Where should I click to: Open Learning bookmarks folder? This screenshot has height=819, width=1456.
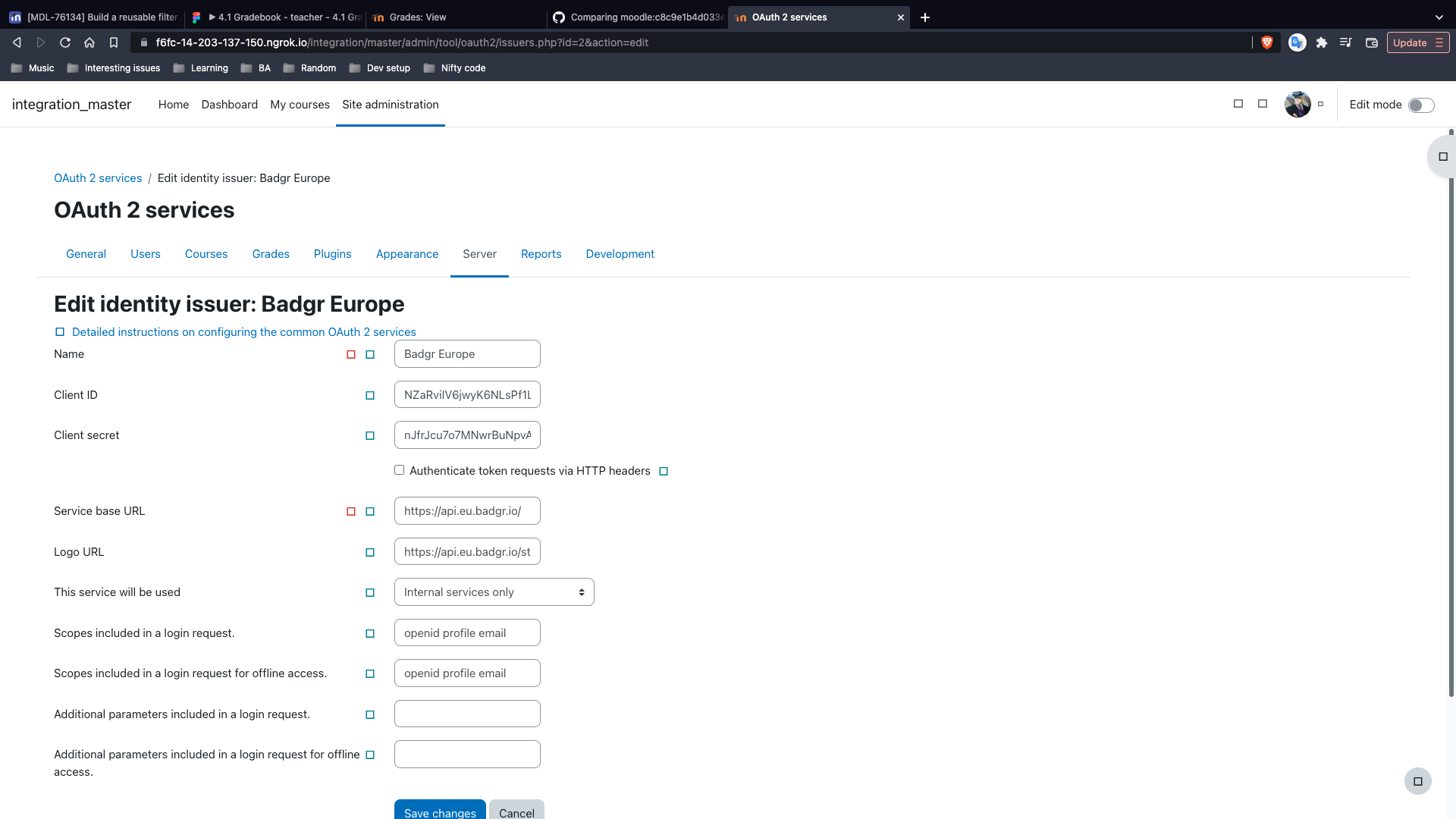click(201, 68)
